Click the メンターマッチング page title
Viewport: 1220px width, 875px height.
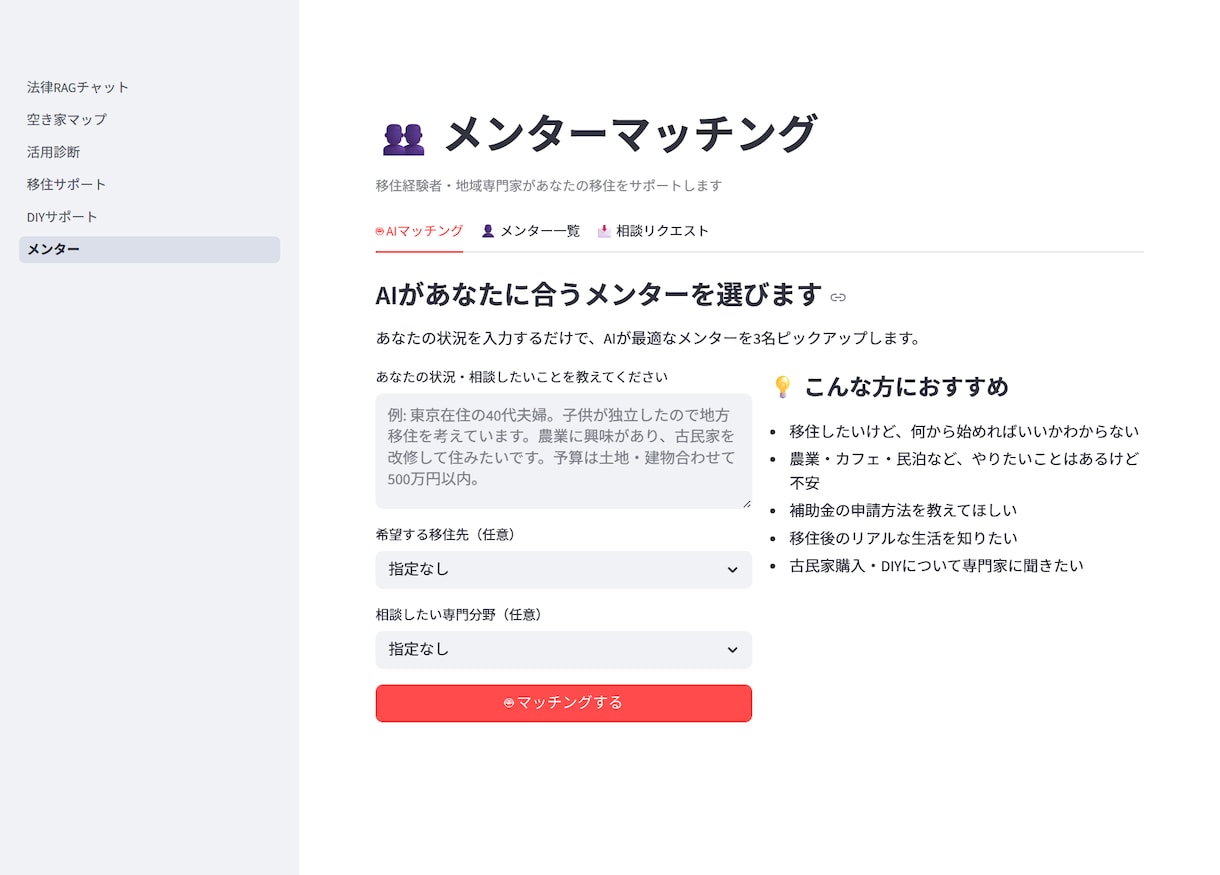[x=631, y=135]
